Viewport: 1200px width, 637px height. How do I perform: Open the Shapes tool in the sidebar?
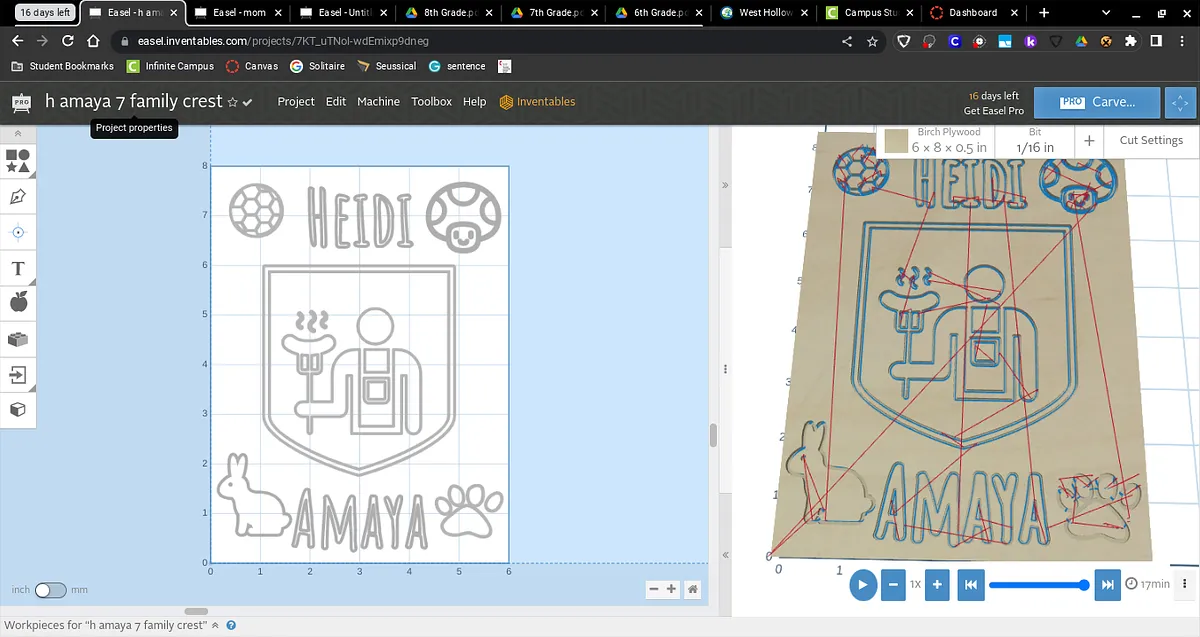coord(18,160)
